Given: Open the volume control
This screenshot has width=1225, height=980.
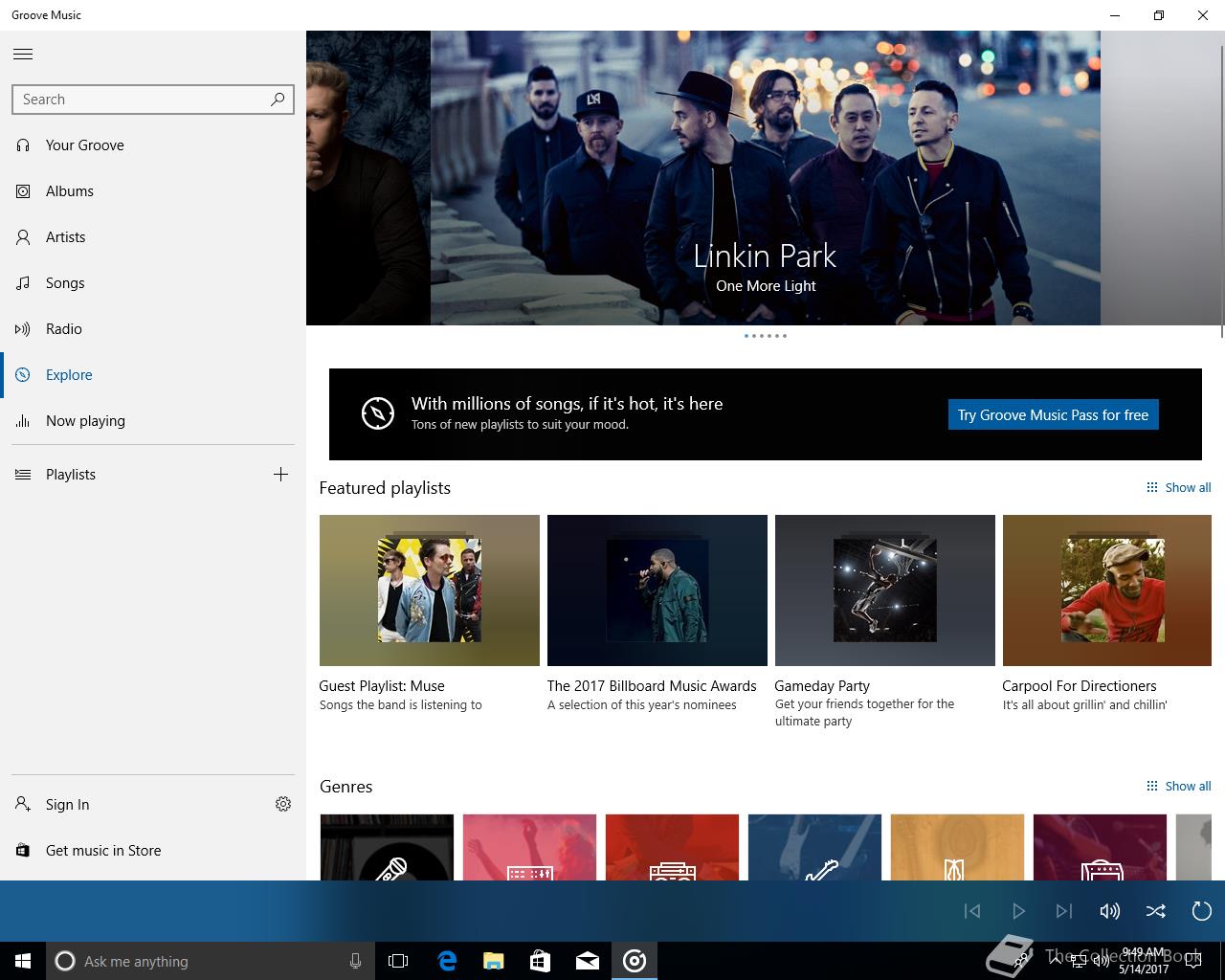Looking at the screenshot, I should coord(1110,911).
